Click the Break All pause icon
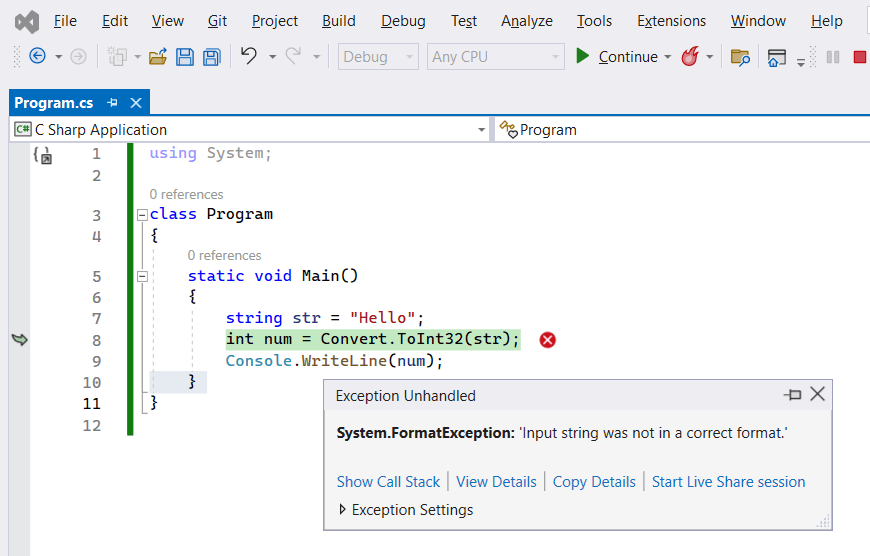This screenshot has width=870, height=556. pyautogui.click(x=833, y=57)
